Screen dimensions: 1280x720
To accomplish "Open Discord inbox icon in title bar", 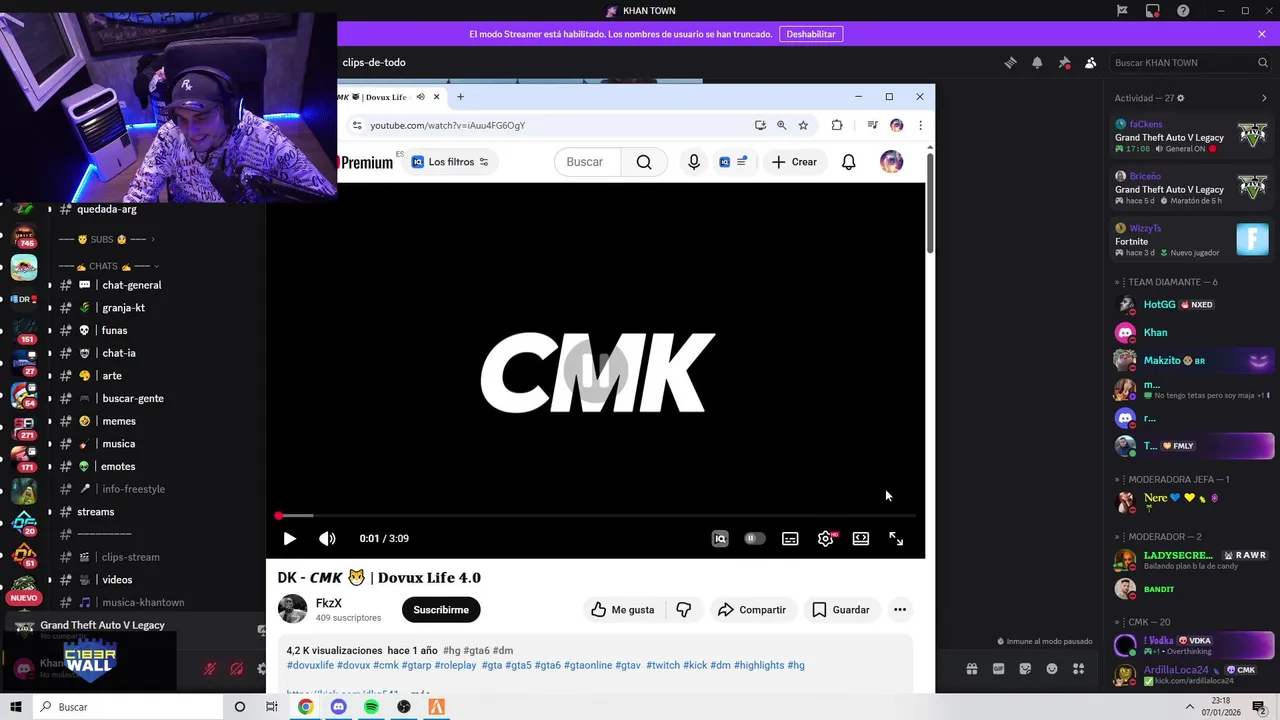I will [1153, 11].
